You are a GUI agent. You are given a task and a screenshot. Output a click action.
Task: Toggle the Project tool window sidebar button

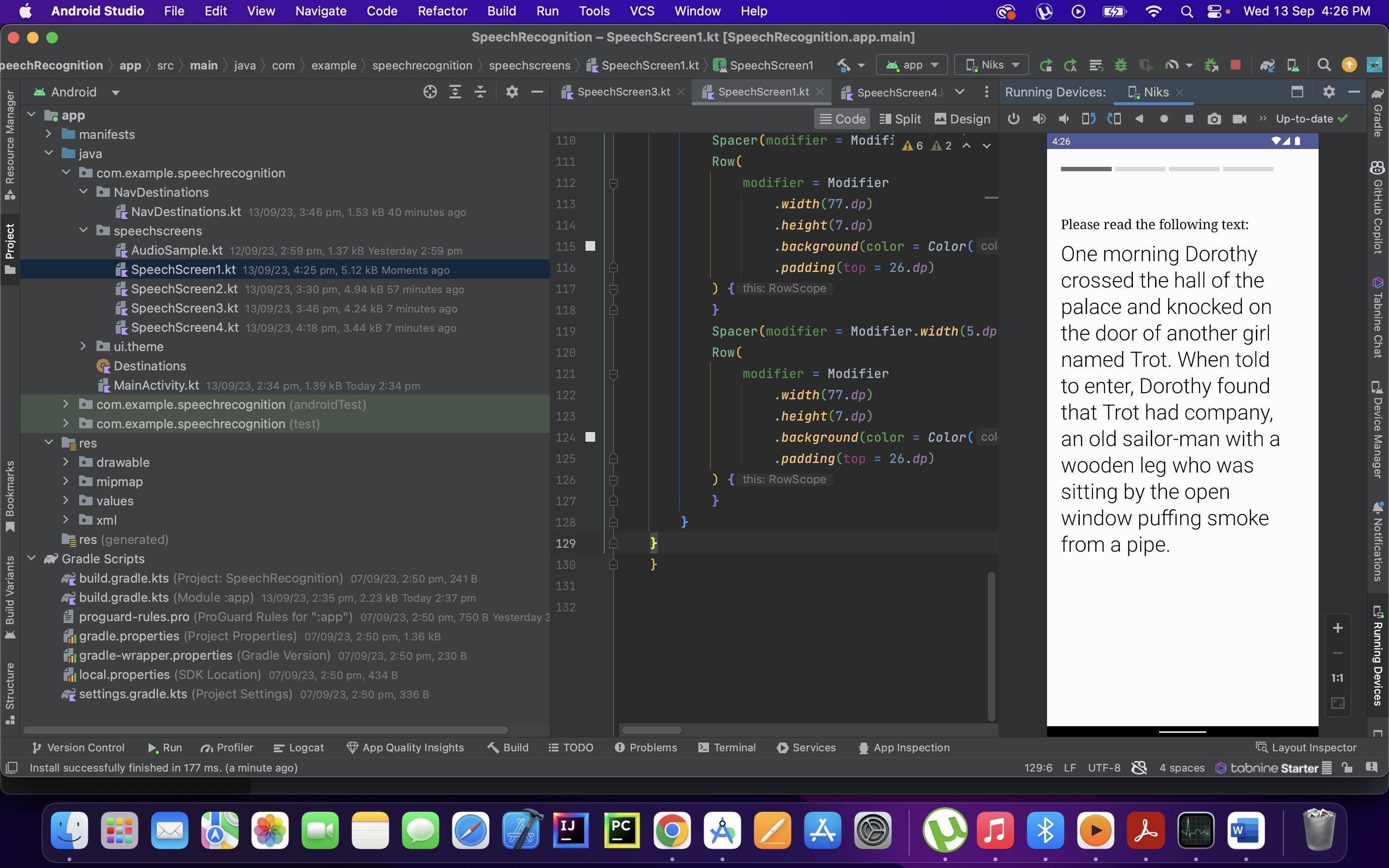[10, 247]
